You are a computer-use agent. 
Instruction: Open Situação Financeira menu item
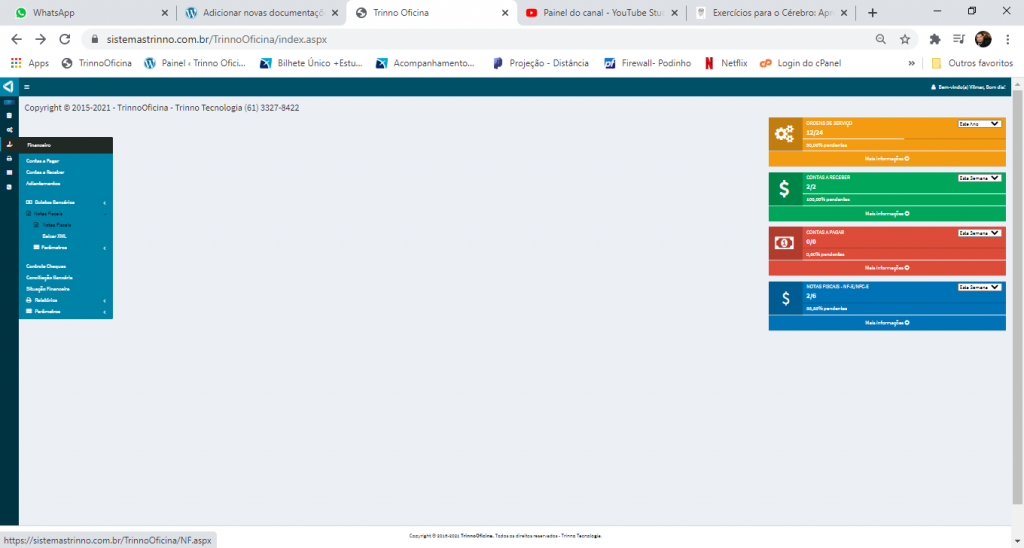[48, 289]
